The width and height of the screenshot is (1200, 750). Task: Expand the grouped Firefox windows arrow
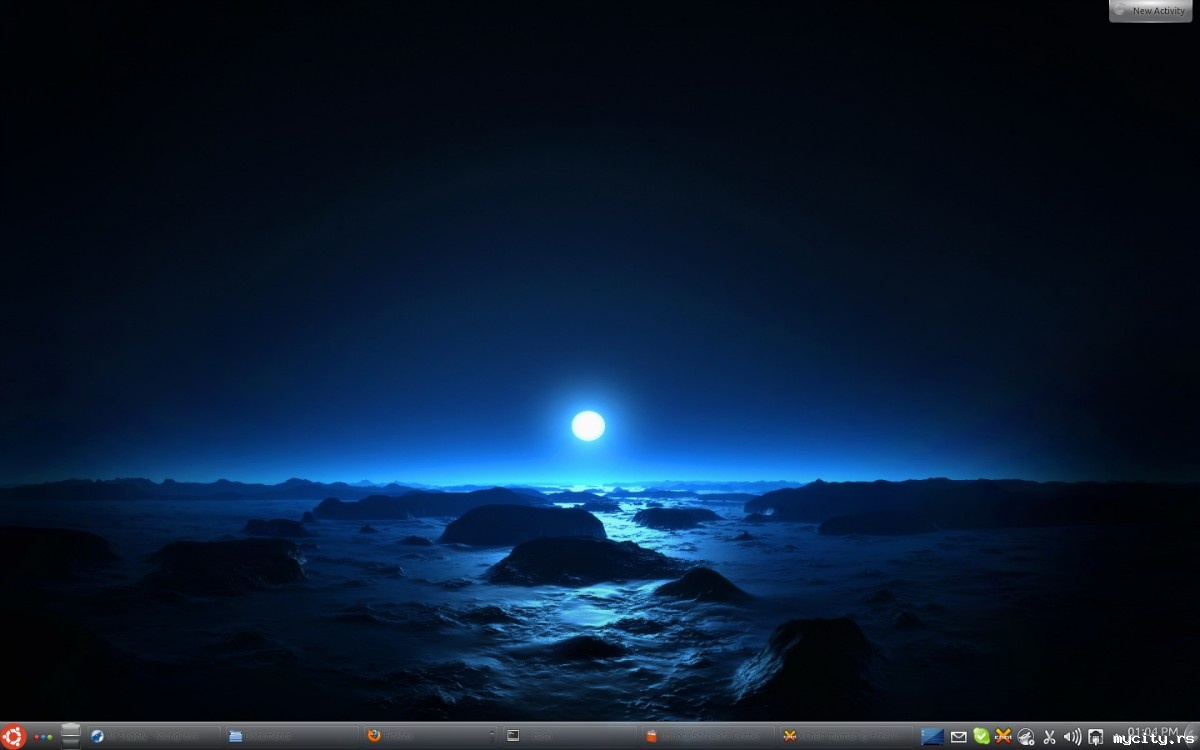(492, 736)
